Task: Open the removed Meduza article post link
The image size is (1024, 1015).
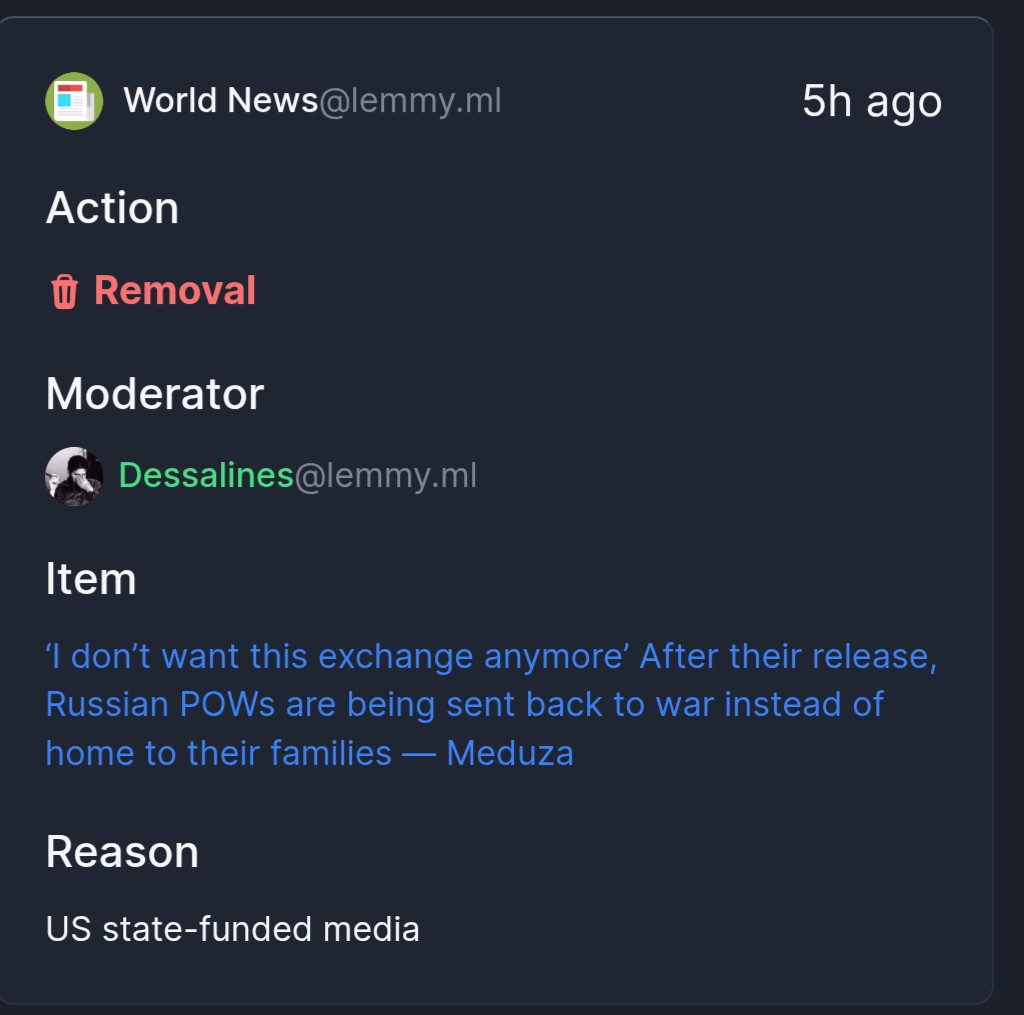Action: (491, 704)
